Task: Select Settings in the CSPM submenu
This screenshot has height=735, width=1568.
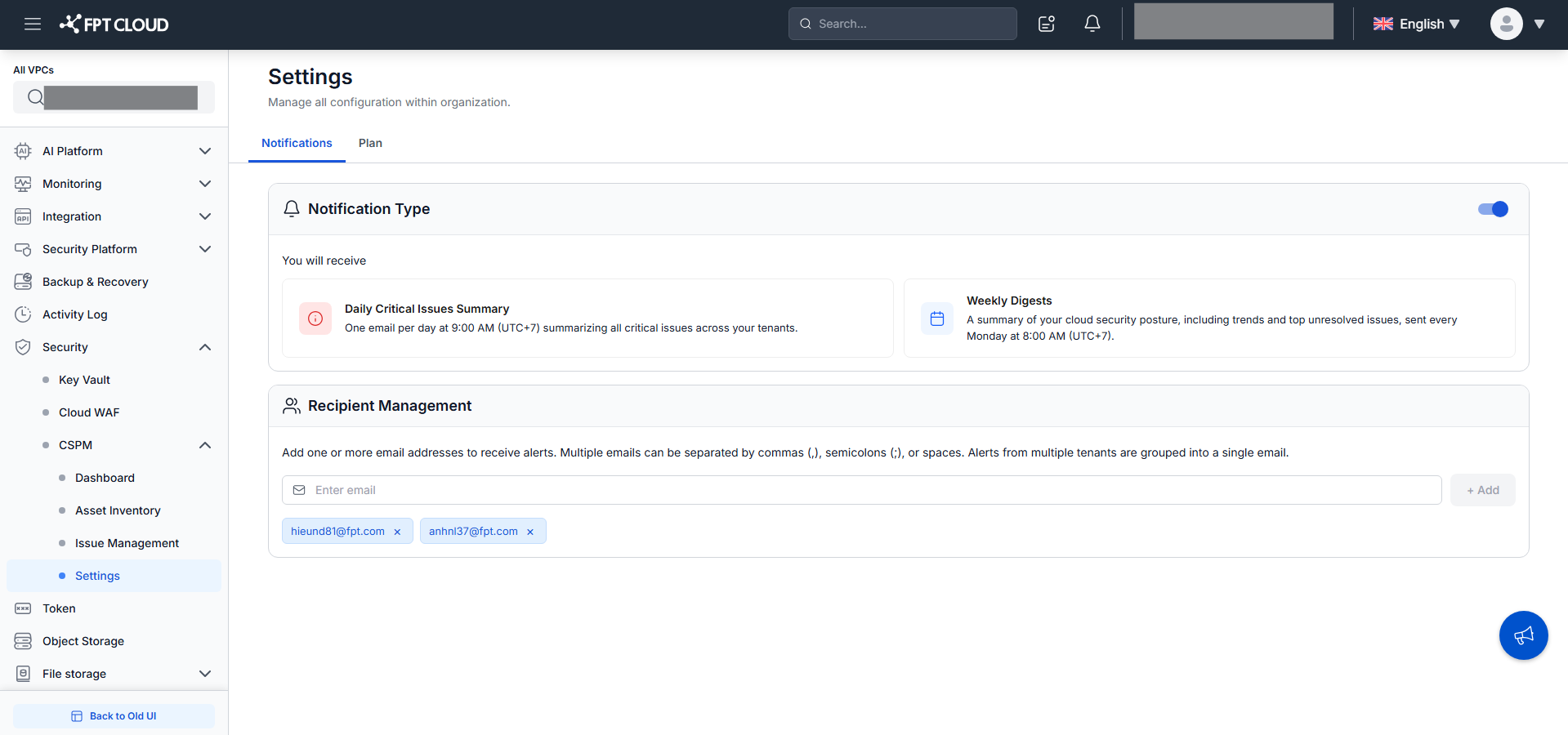Action: click(x=114, y=576)
